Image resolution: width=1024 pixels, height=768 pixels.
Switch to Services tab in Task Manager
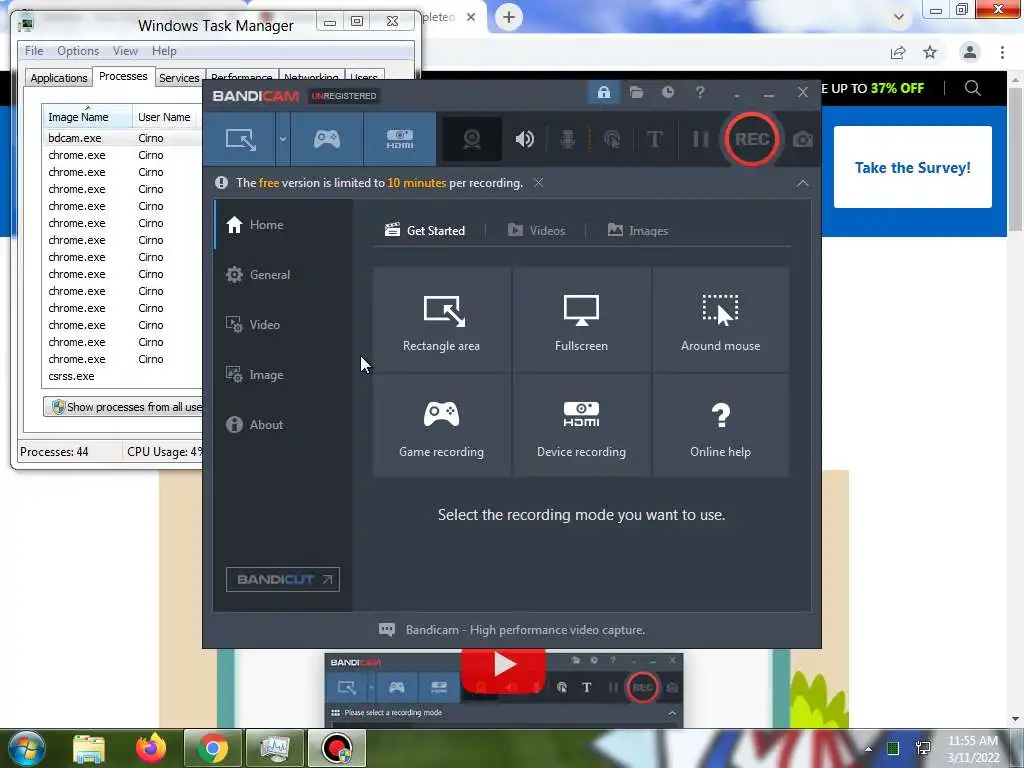[x=179, y=78]
